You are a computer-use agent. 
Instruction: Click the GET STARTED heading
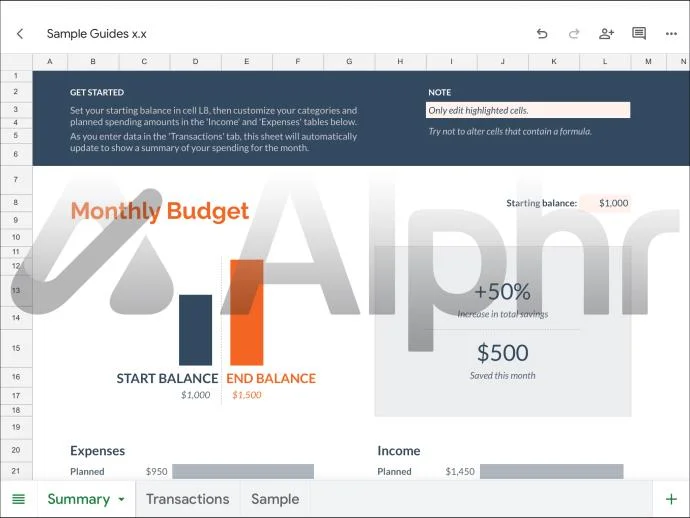click(x=97, y=92)
